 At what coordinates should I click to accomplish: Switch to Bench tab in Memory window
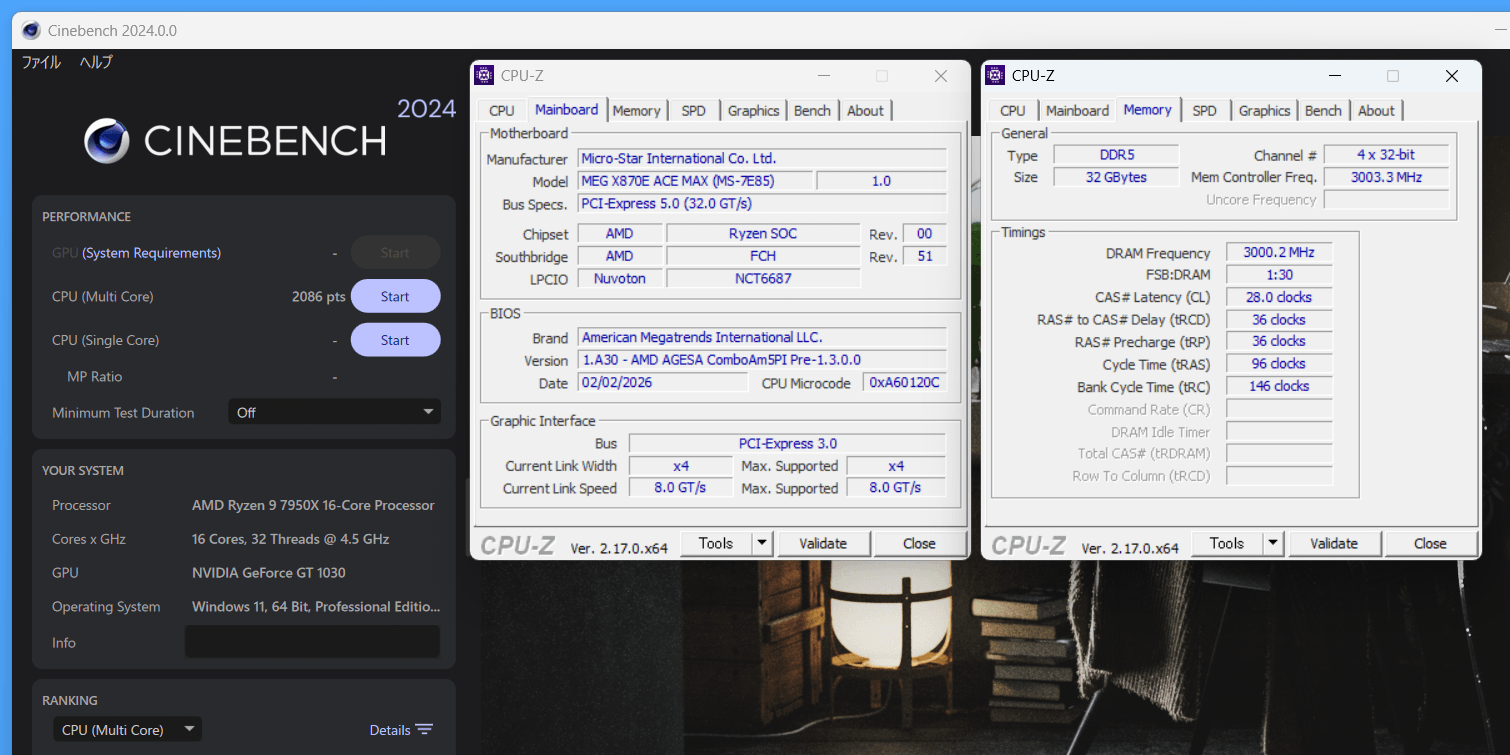coord(1323,111)
